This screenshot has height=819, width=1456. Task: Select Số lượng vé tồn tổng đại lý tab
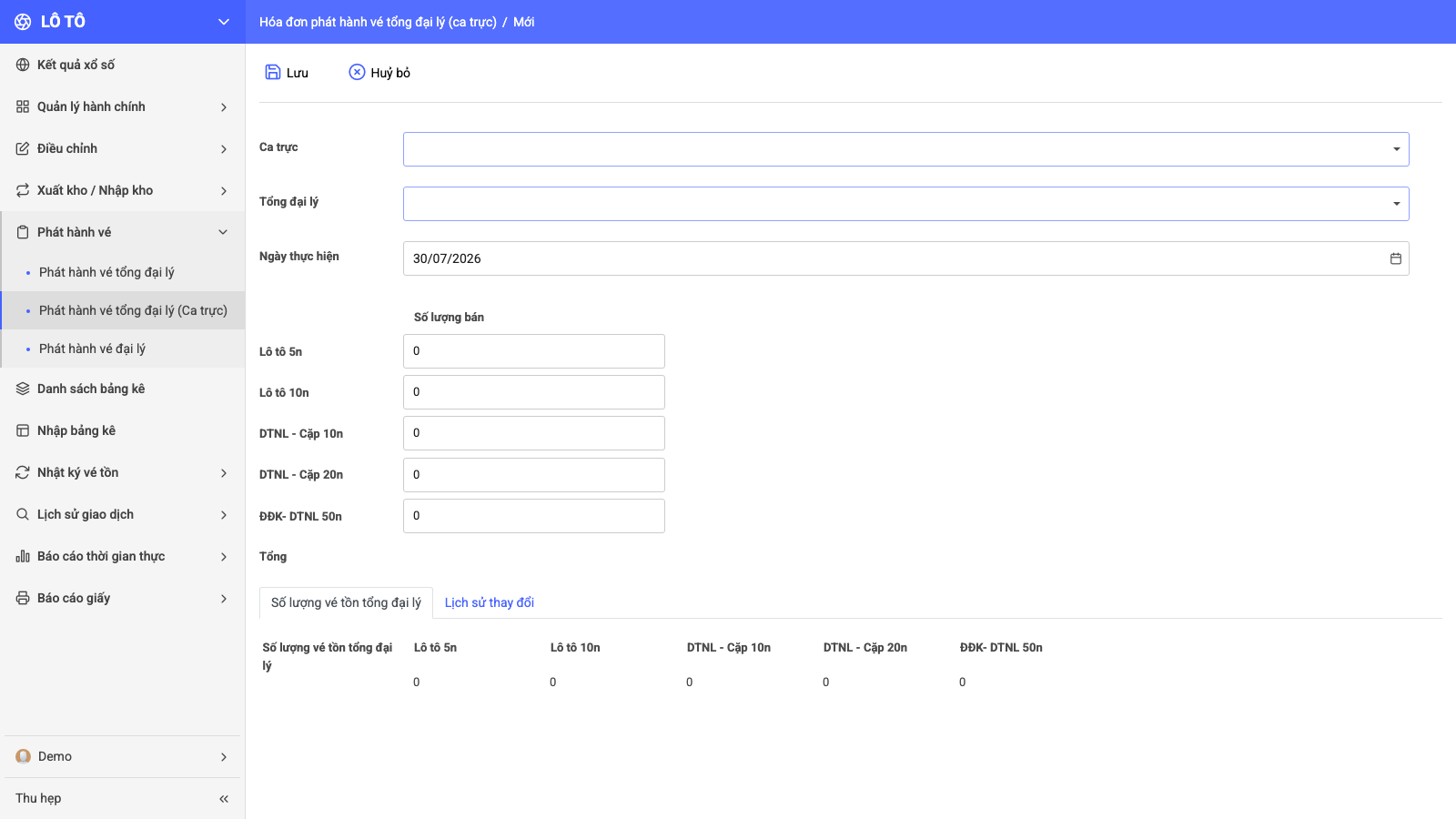346,602
